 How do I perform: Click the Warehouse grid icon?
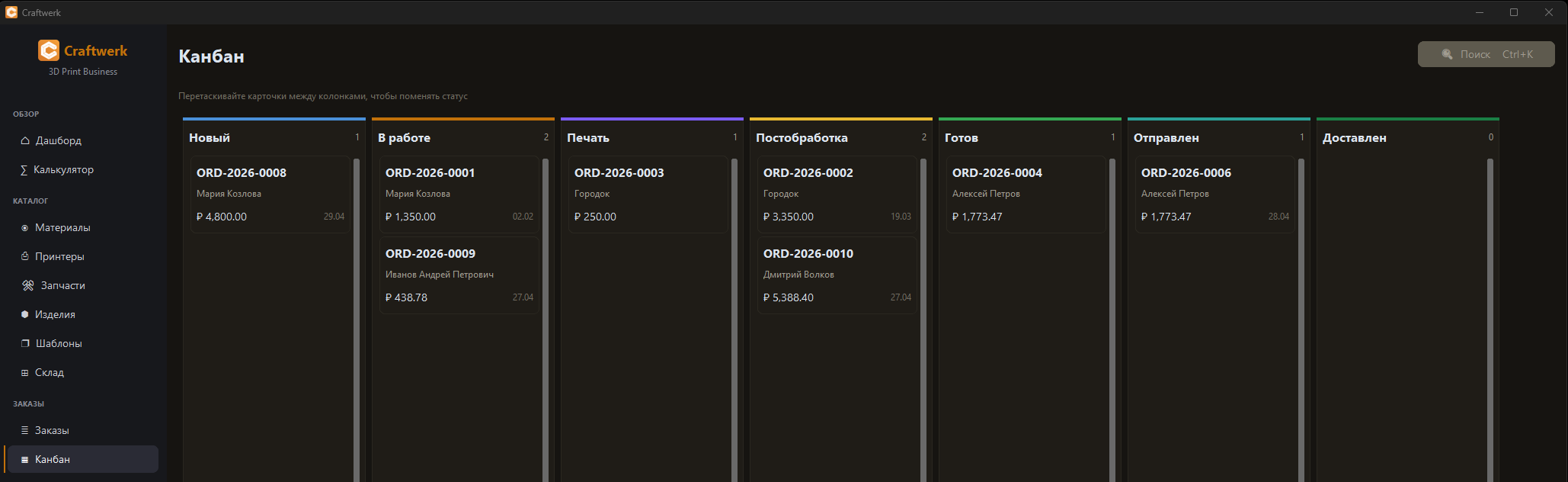point(25,372)
